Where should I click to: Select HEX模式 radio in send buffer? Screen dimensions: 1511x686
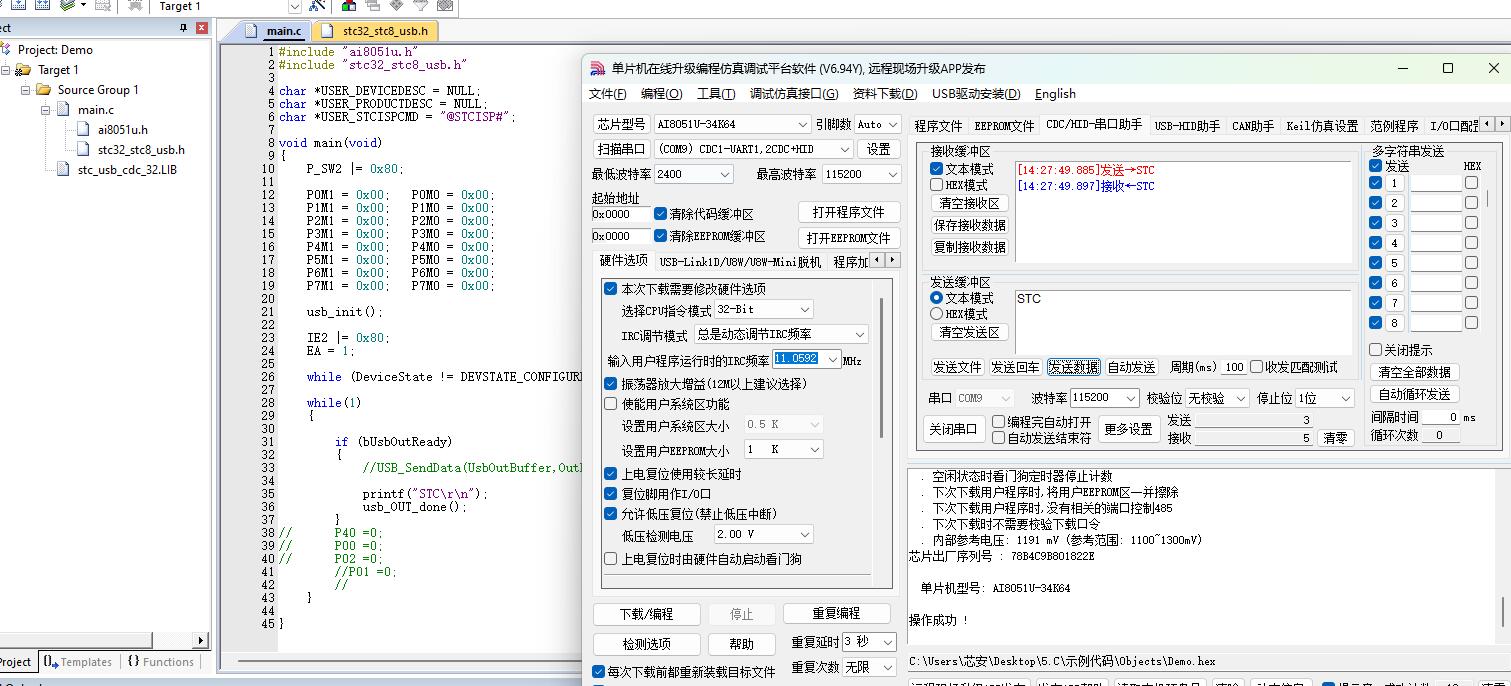pyautogui.click(x=937, y=314)
